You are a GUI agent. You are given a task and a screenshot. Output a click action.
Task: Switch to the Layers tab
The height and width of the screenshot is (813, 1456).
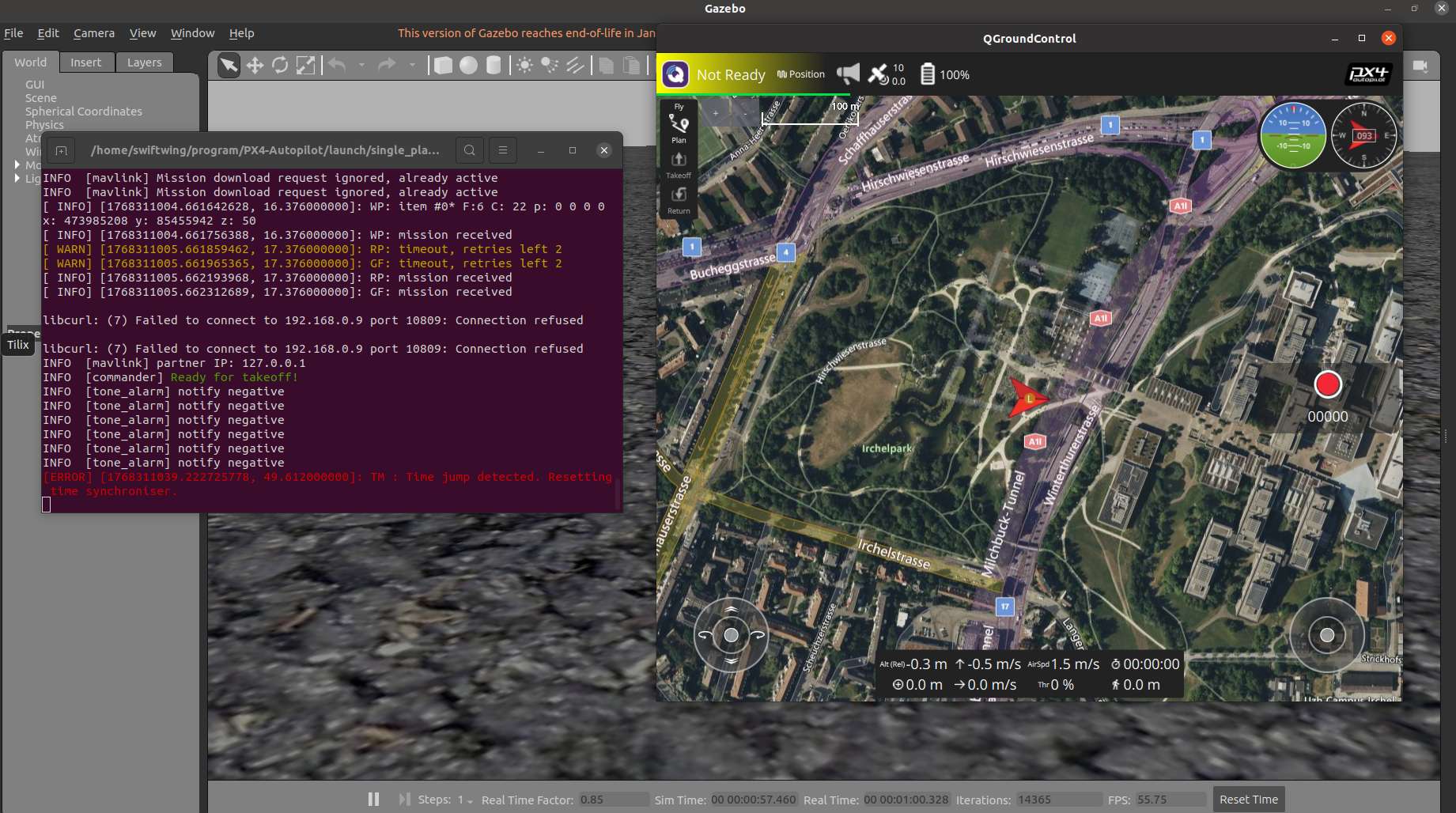coord(144,62)
